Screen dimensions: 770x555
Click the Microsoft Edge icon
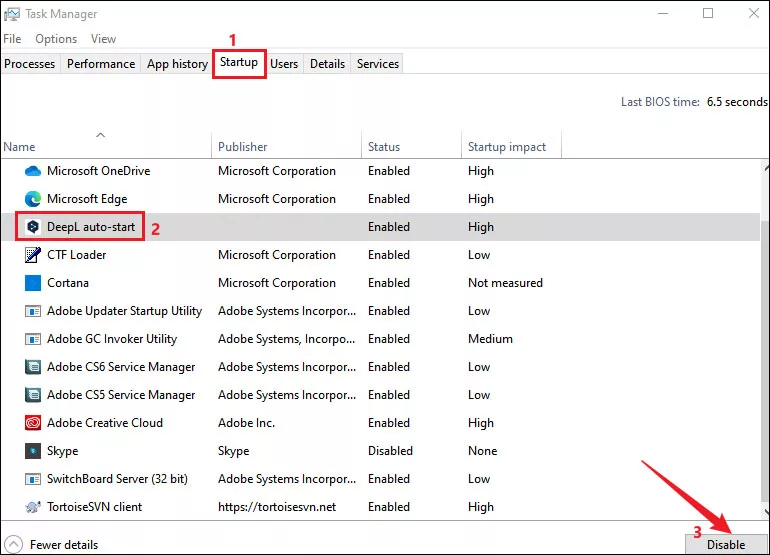point(33,199)
